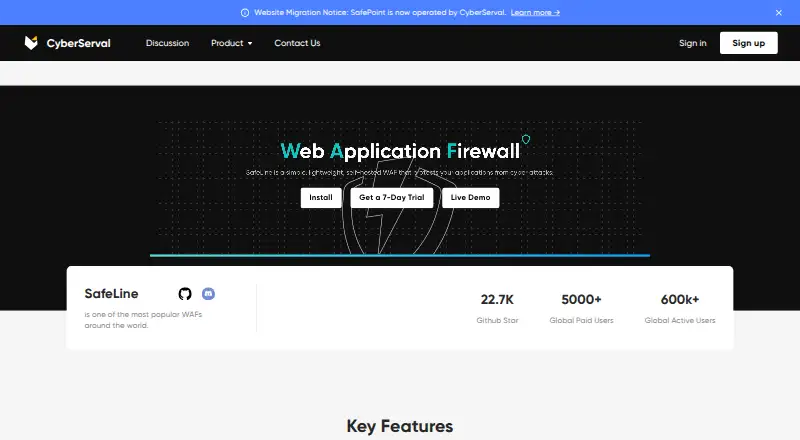Open the Live Demo

click(x=470, y=198)
